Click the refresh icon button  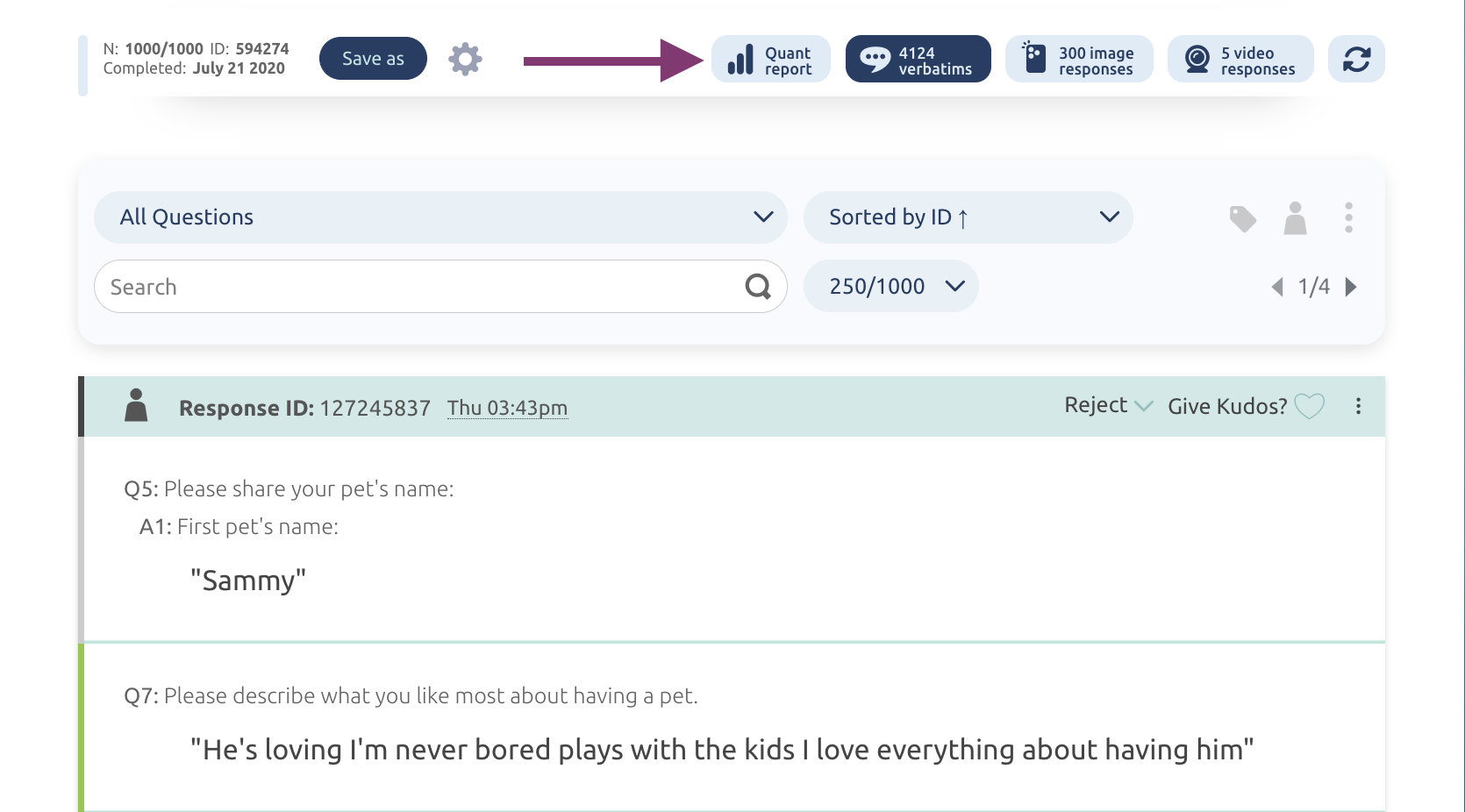(x=1356, y=60)
